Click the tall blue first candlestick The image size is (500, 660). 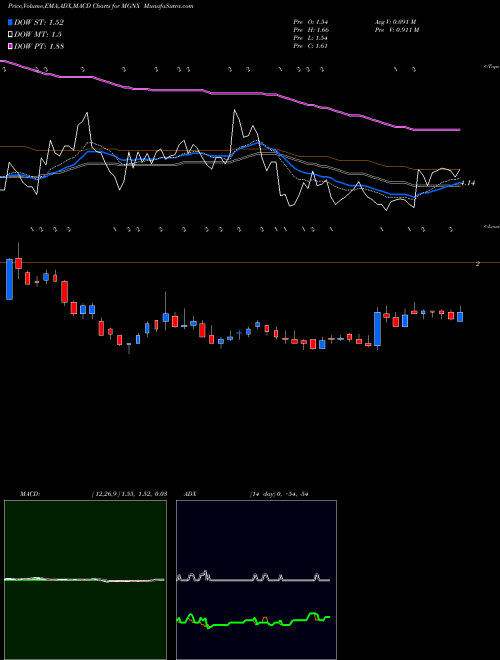(9, 279)
